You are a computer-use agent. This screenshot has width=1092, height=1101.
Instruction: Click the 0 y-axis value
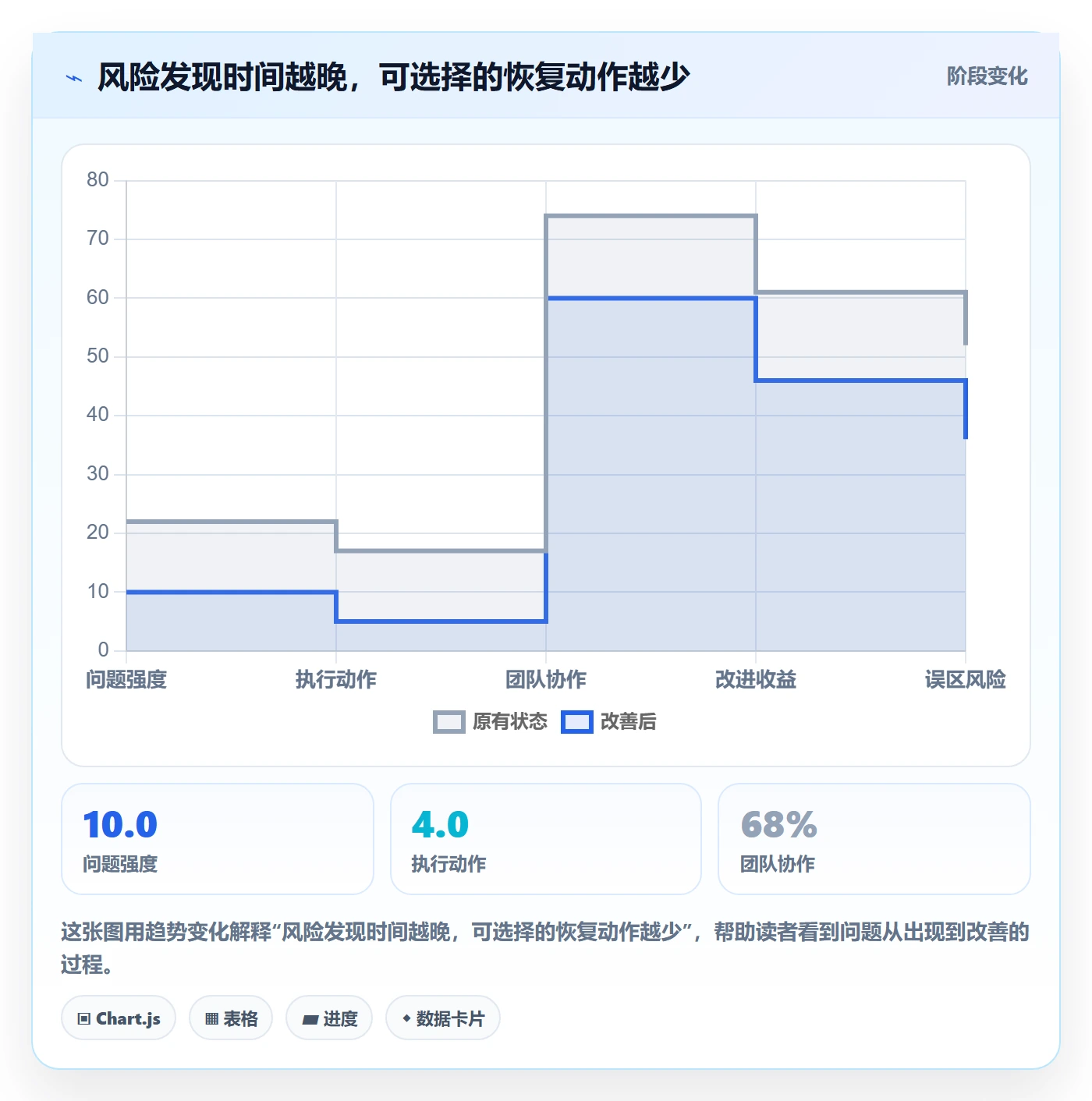[103, 650]
